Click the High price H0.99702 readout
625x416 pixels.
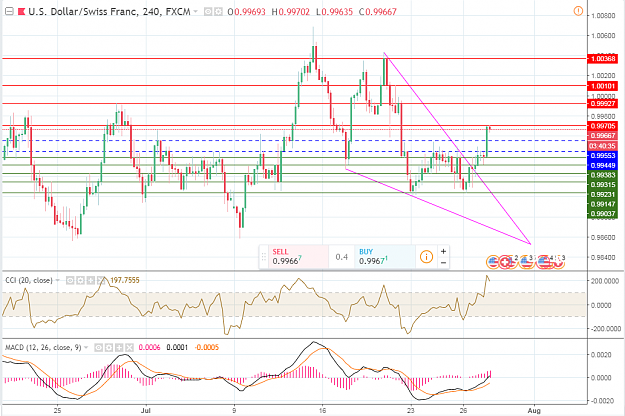click(x=291, y=12)
